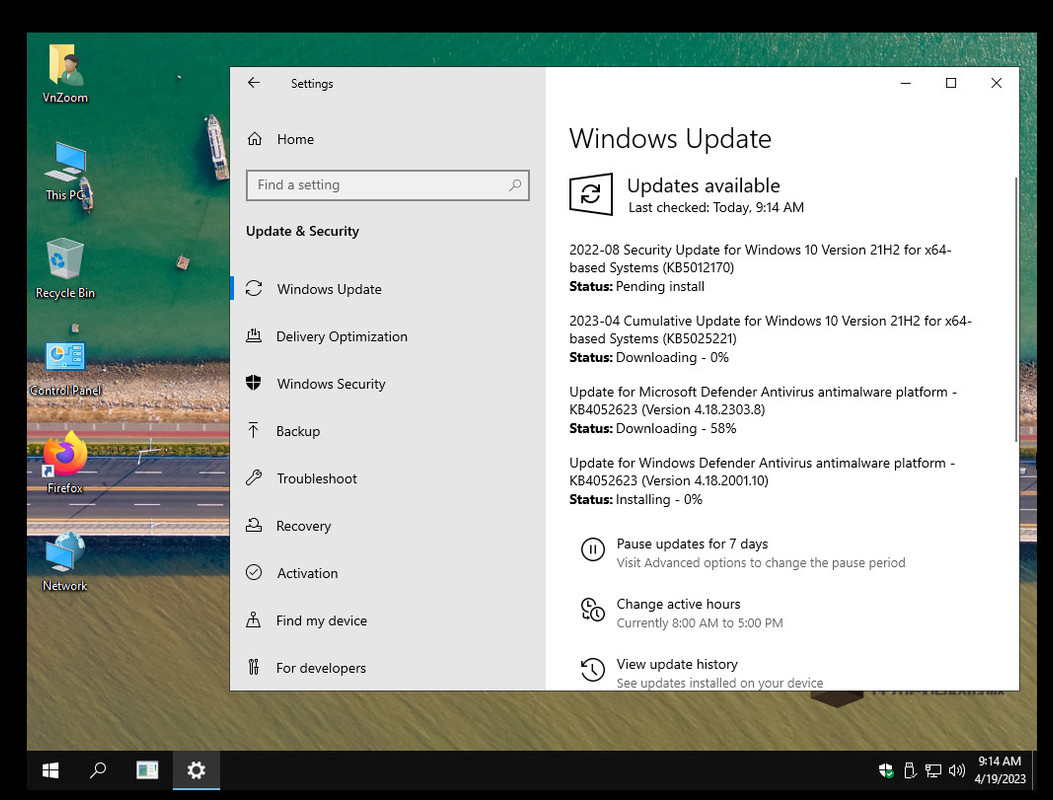The height and width of the screenshot is (800, 1053).
Task: Click the Windows Update sync icon in sidebar
Action: [x=254, y=289]
